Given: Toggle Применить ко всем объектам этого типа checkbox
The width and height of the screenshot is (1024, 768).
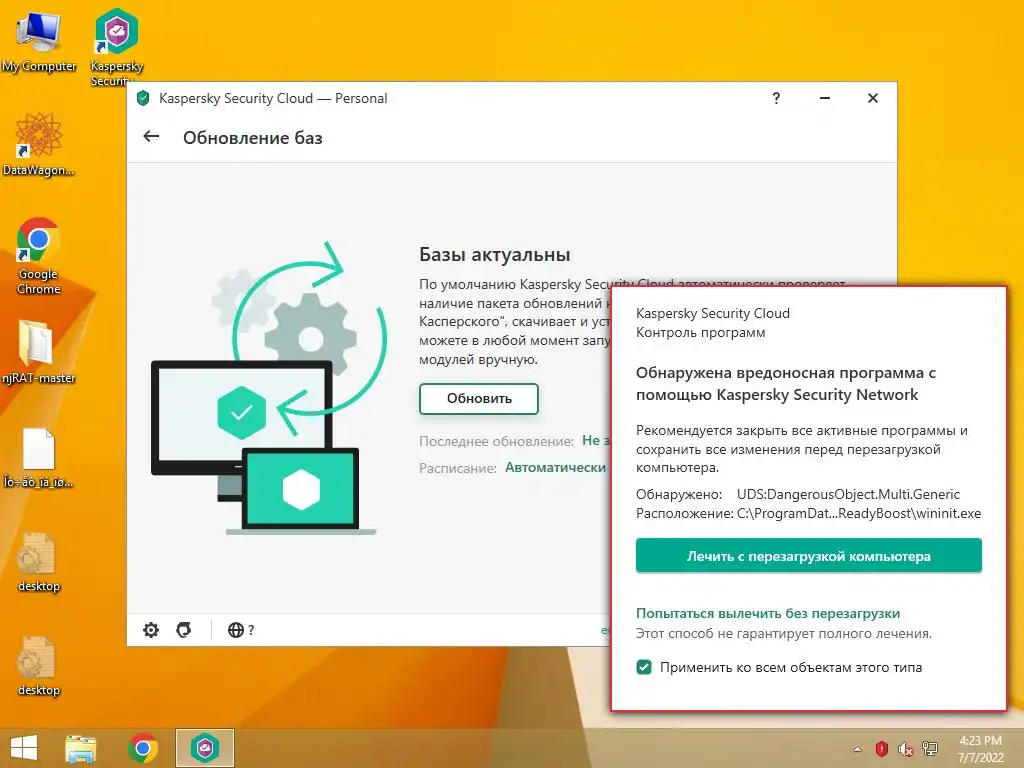Looking at the screenshot, I should [x=644, y=667].
